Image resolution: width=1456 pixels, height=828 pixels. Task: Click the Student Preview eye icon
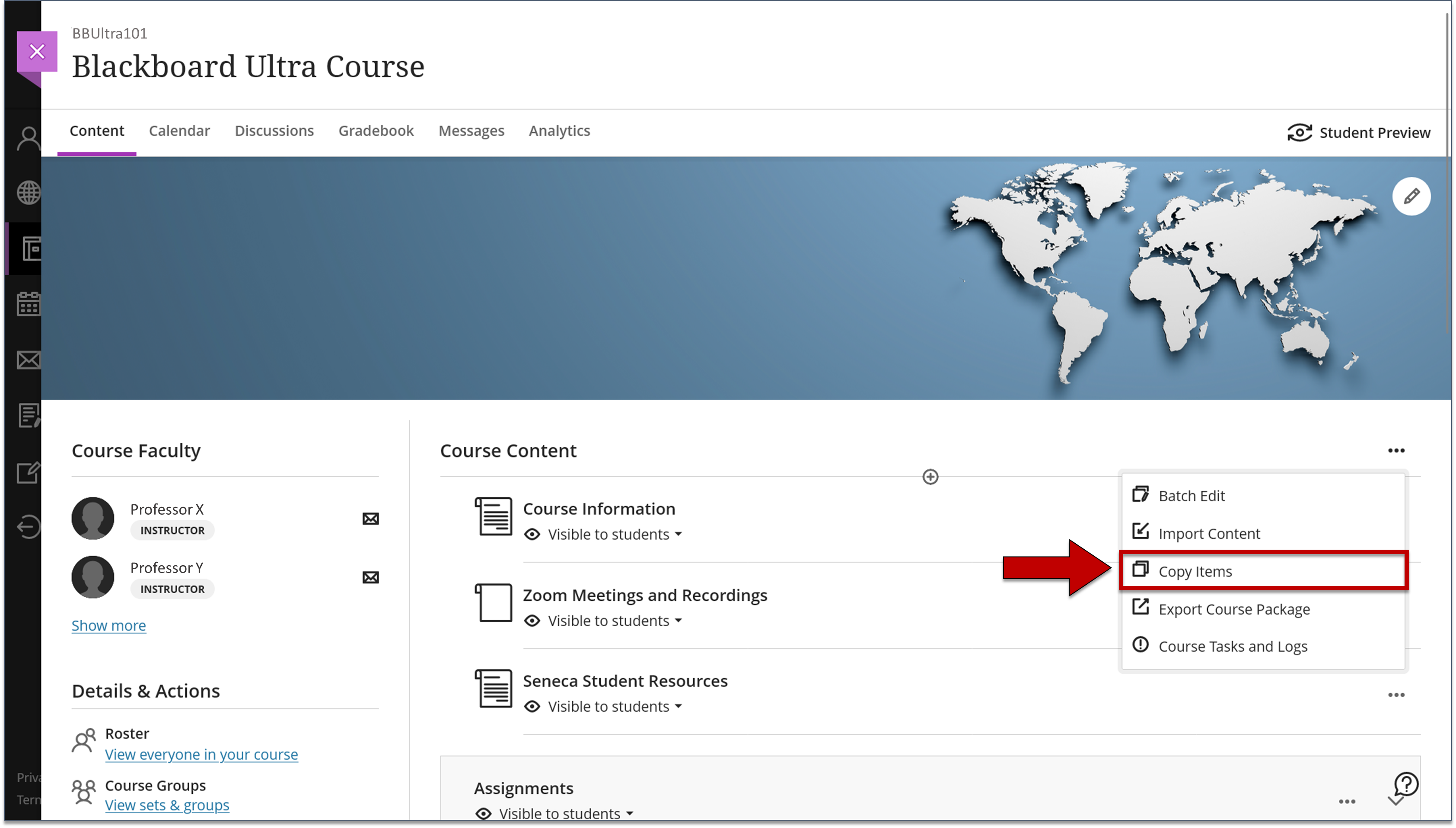point(1299,133)
